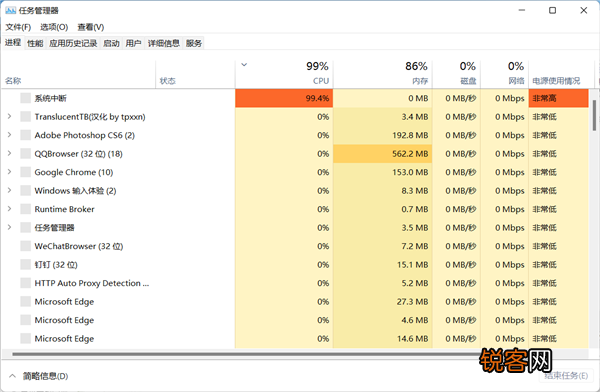Click the Windows 输入体验 process icon
Screen dimensions: 600x392
click(x=26, y=190)
